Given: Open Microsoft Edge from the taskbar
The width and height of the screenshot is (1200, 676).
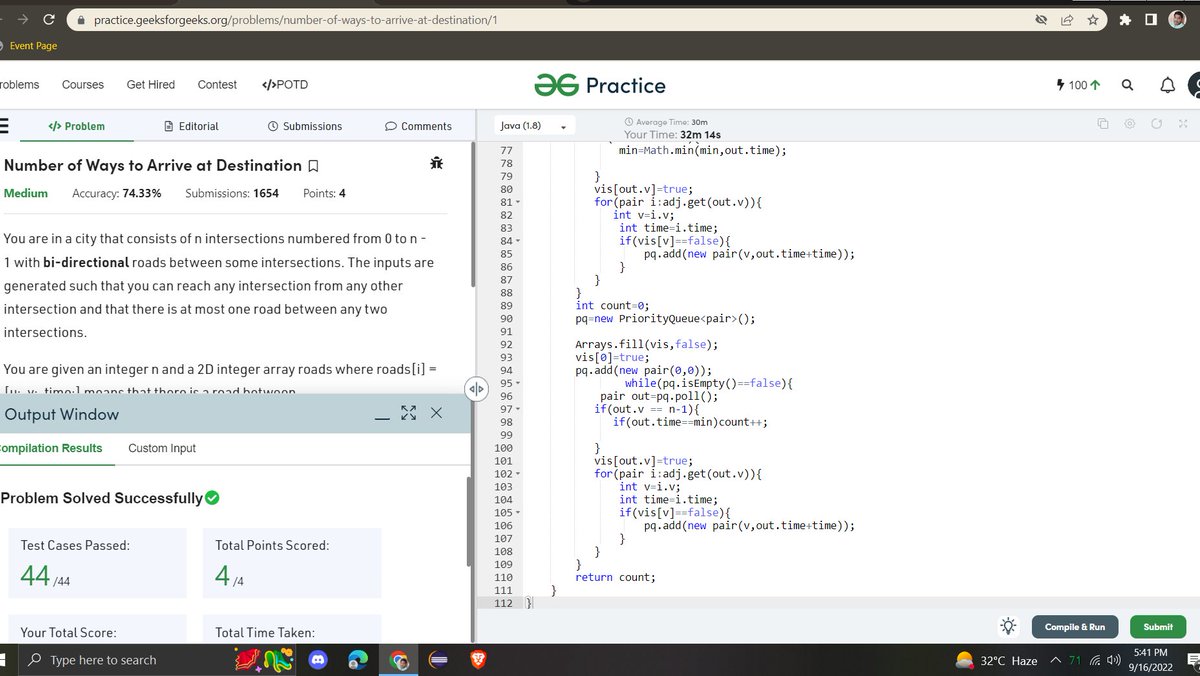Looking at the screenshot, I should (358, 660).
